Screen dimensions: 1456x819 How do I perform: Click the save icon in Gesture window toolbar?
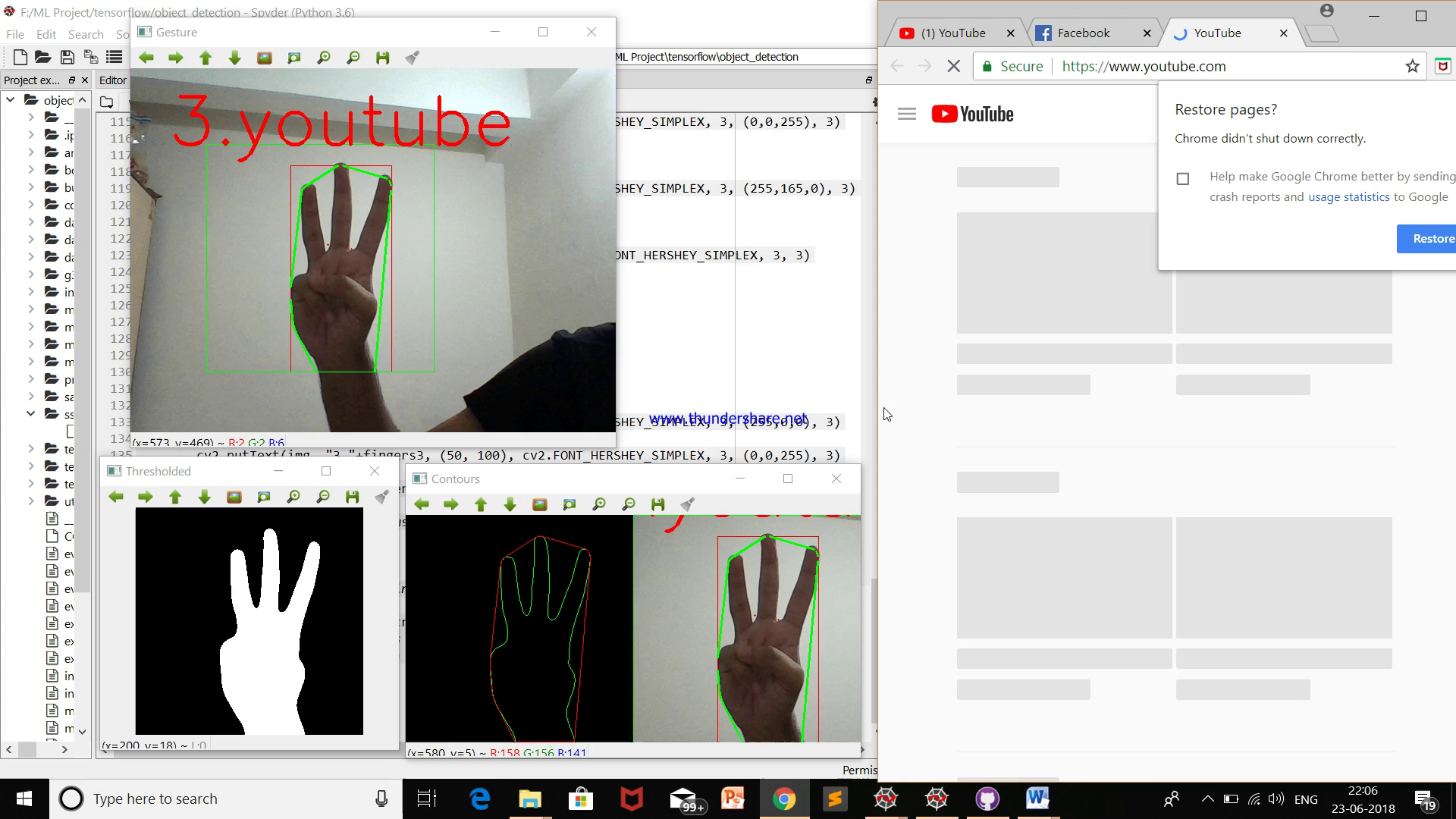382,58
